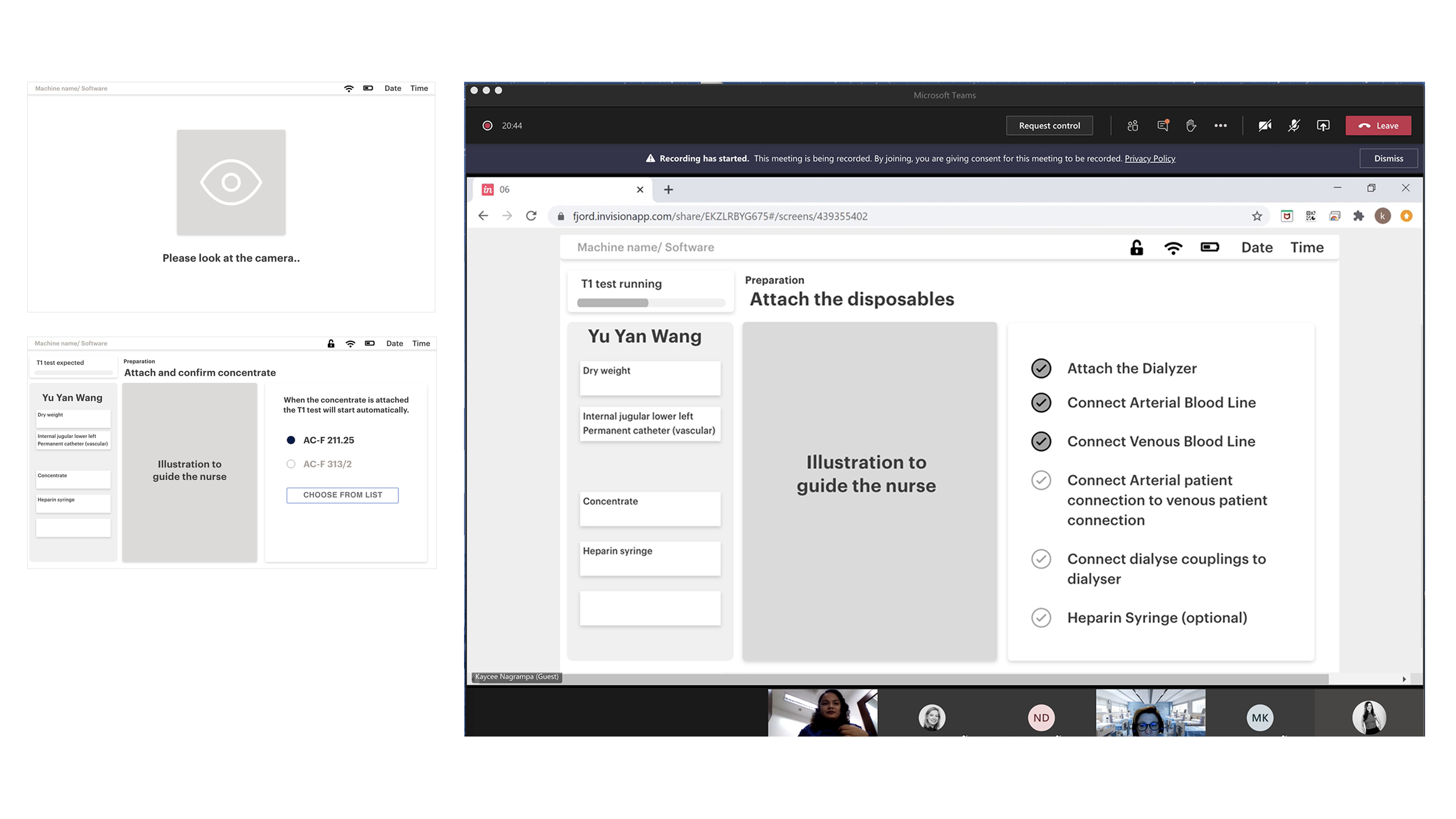Viewport: 1456px width, 819px height.
Task: Click the red pocket-style extension icon
Action: click(x=1287, y=216)
